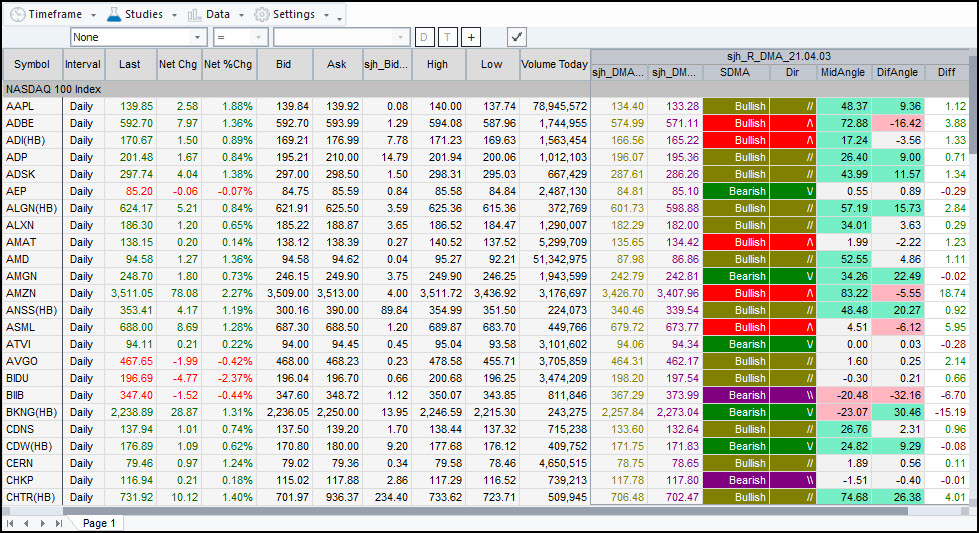Click the High value 689.87
The image size is (979, 533).
tap(441, 327)
